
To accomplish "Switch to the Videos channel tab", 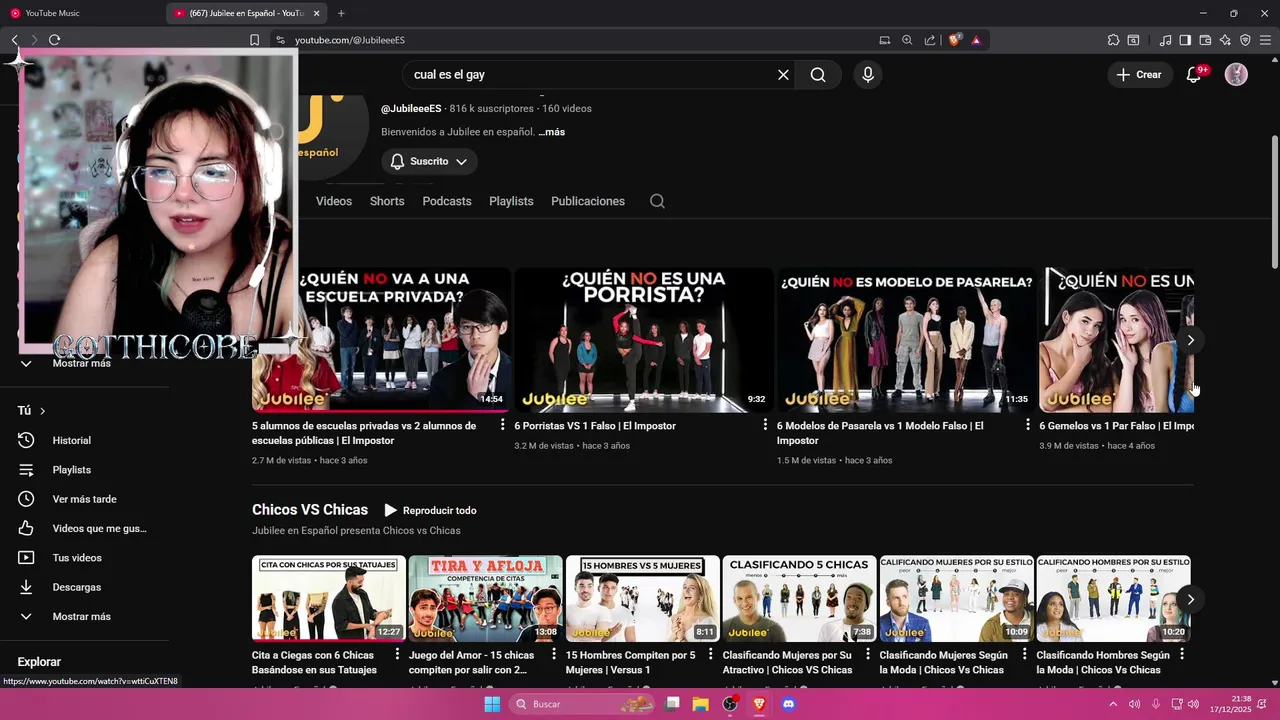I will coord(334,201).
